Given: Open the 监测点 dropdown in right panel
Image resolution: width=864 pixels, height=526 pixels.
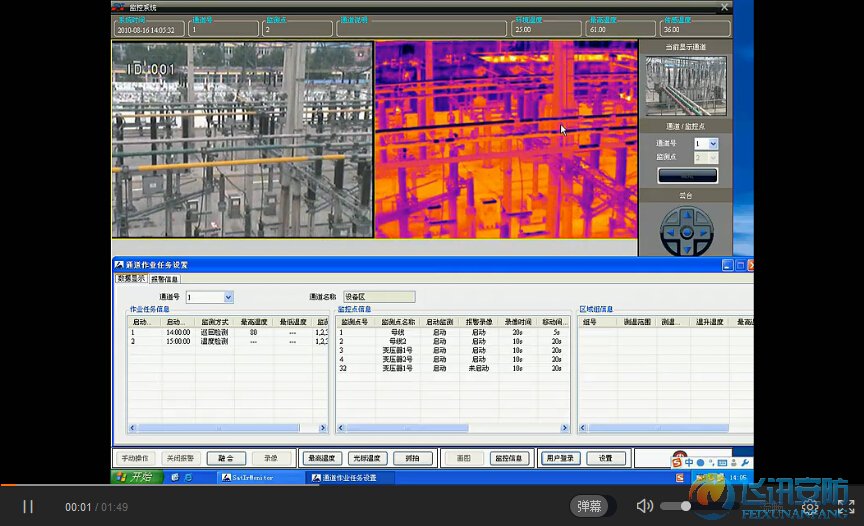Looking at the screenshot, I should [x=713, y=158].
